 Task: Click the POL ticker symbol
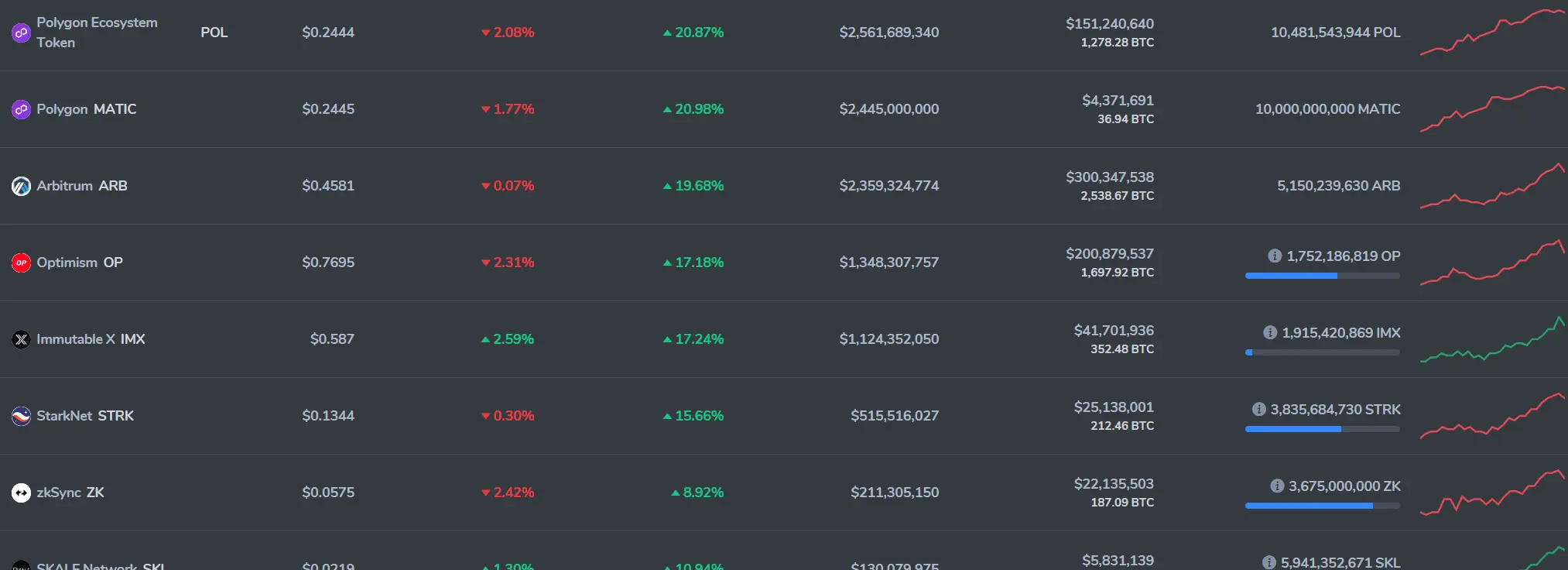tap(214, 33)
